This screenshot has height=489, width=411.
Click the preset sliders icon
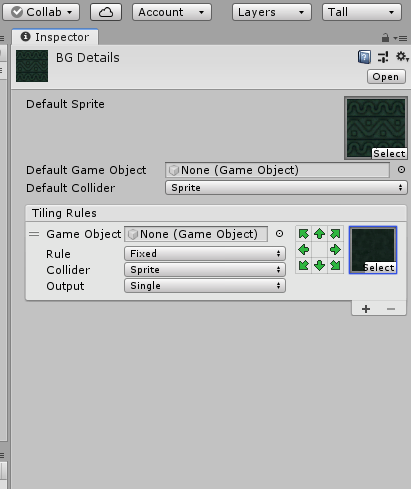383,57
